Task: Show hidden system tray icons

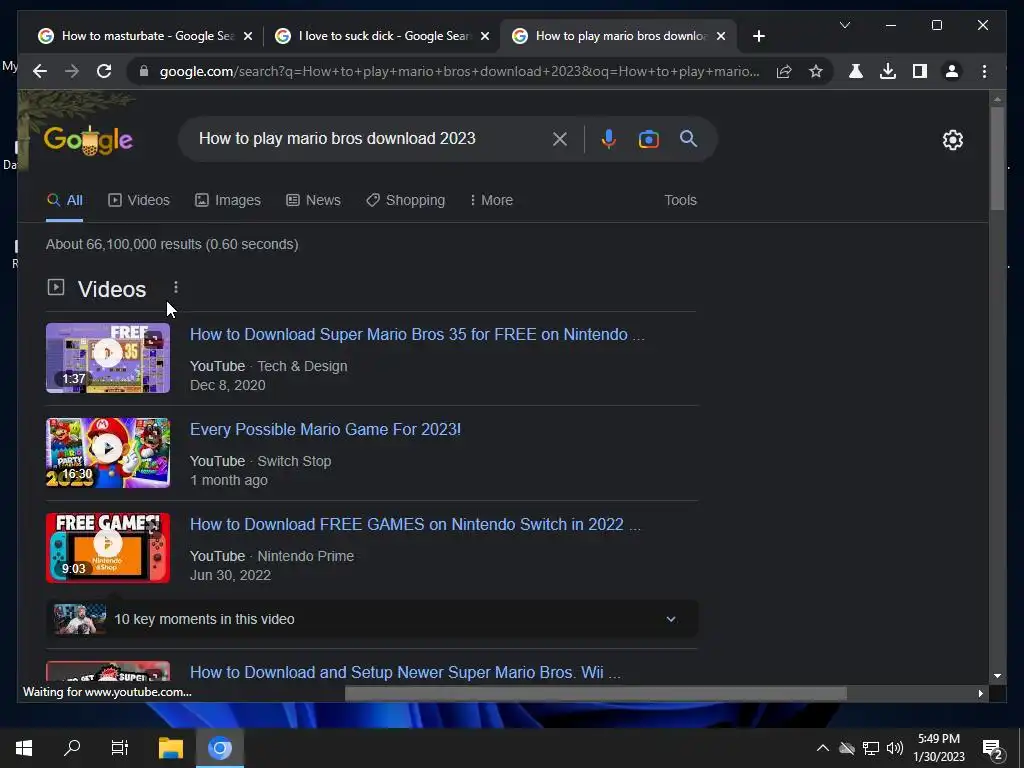Action: pyautogui.click(x=823, y=748)
